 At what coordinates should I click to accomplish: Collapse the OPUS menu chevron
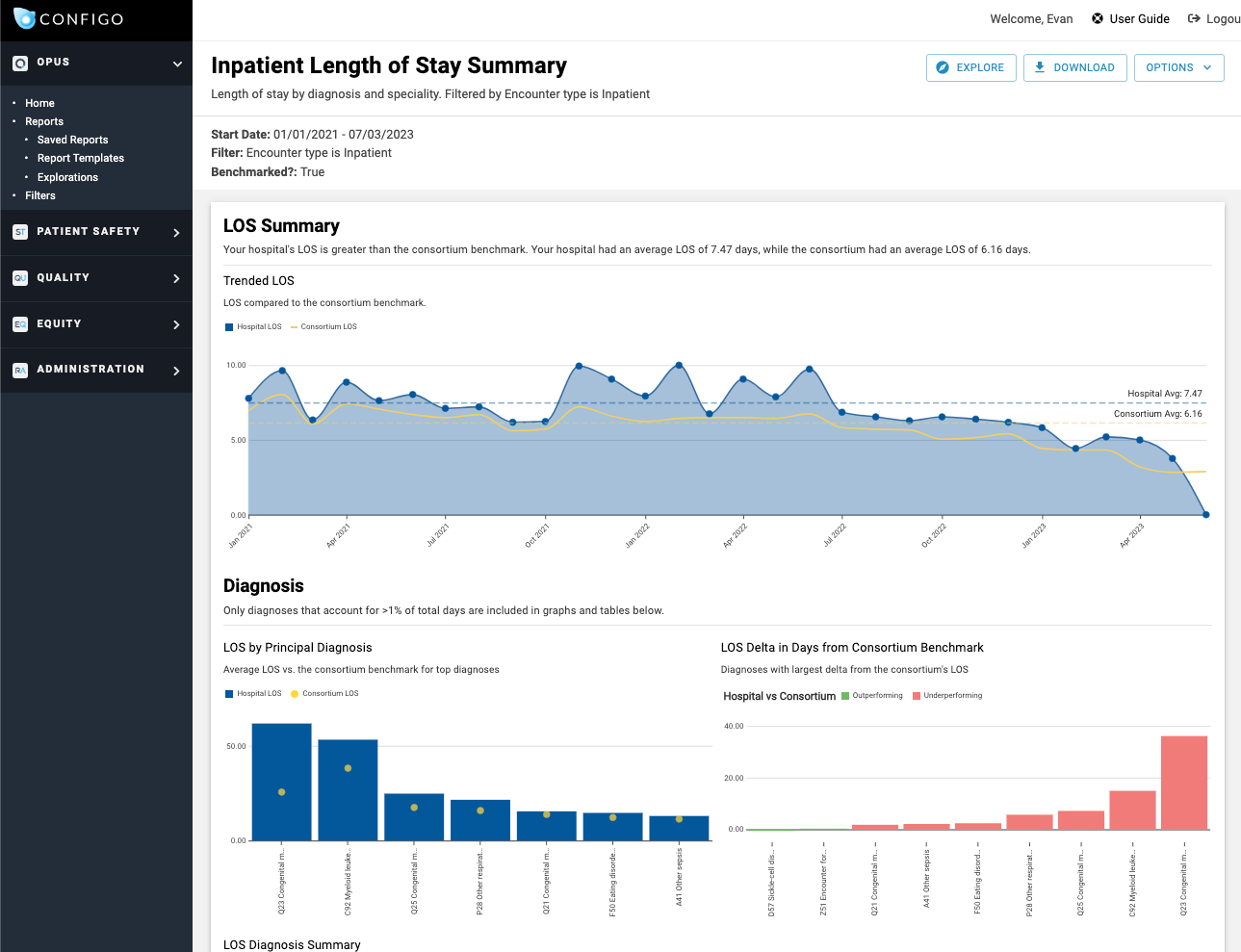pos(177,64)
